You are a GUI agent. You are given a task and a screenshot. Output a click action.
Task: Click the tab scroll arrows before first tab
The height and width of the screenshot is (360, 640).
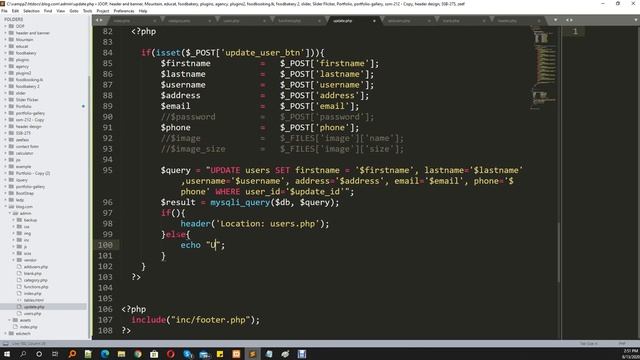[x=99, y=20]
